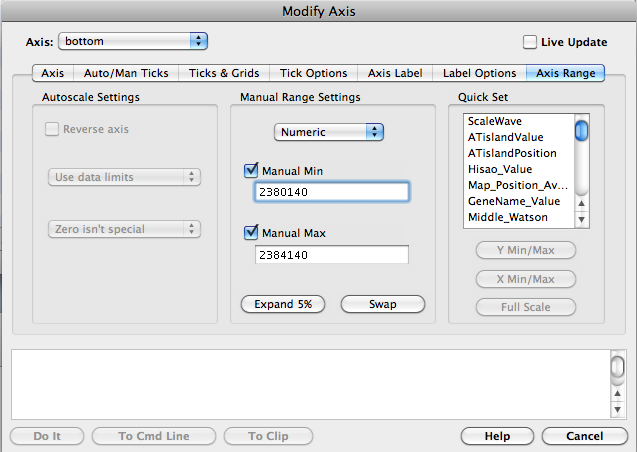The height and width of the screenshot is (452, 637).
Task: Go to the Axis Label tab
Action: coord(394,73)
